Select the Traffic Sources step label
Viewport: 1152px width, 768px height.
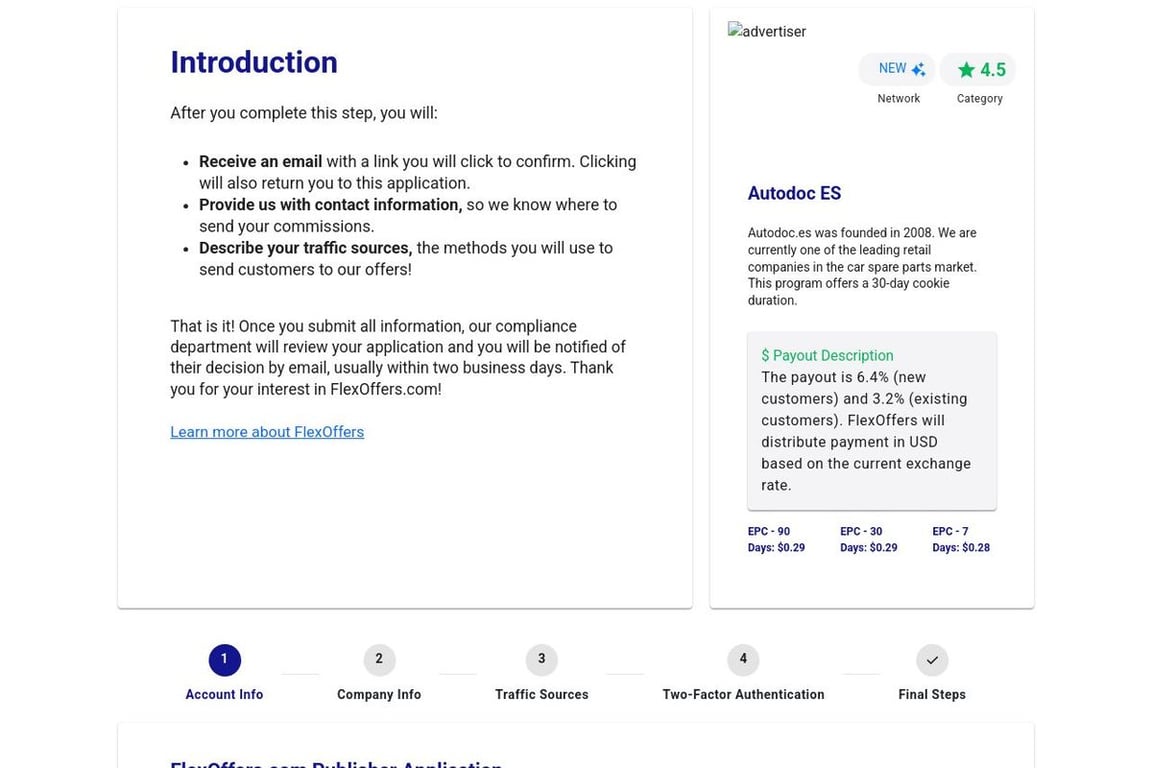(541, 695)
